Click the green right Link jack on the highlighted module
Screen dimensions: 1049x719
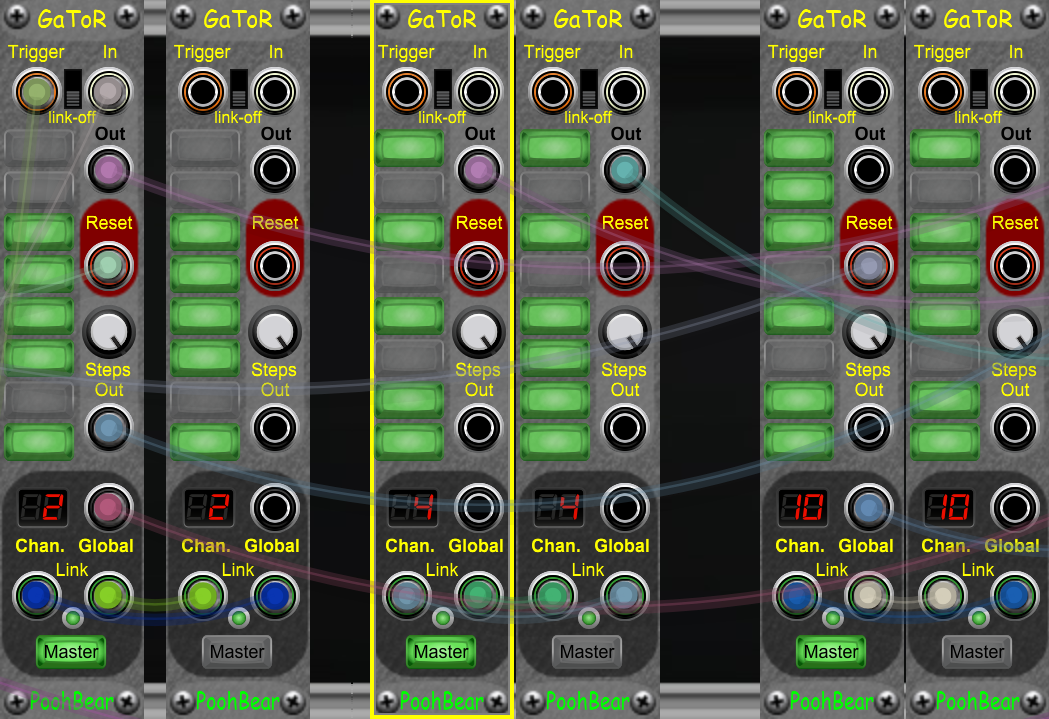478,596
